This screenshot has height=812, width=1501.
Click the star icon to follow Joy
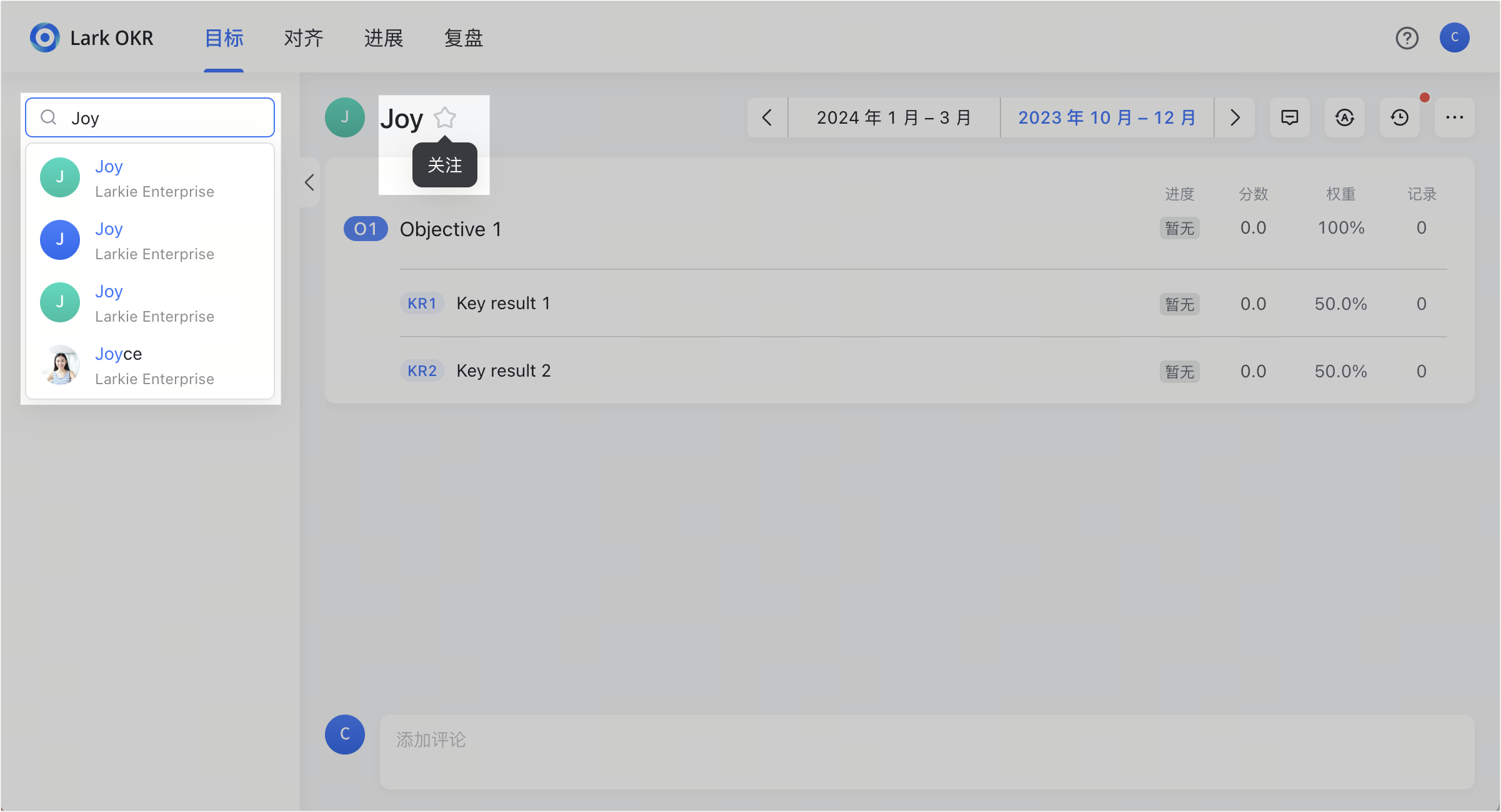point(445,117)
